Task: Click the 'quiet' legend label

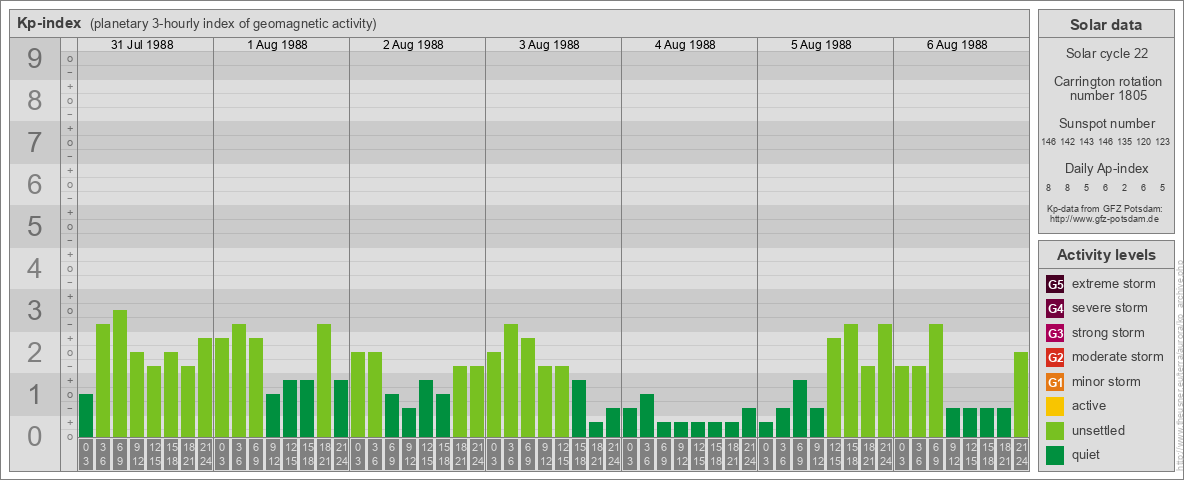Action: tap(1088, 454)
